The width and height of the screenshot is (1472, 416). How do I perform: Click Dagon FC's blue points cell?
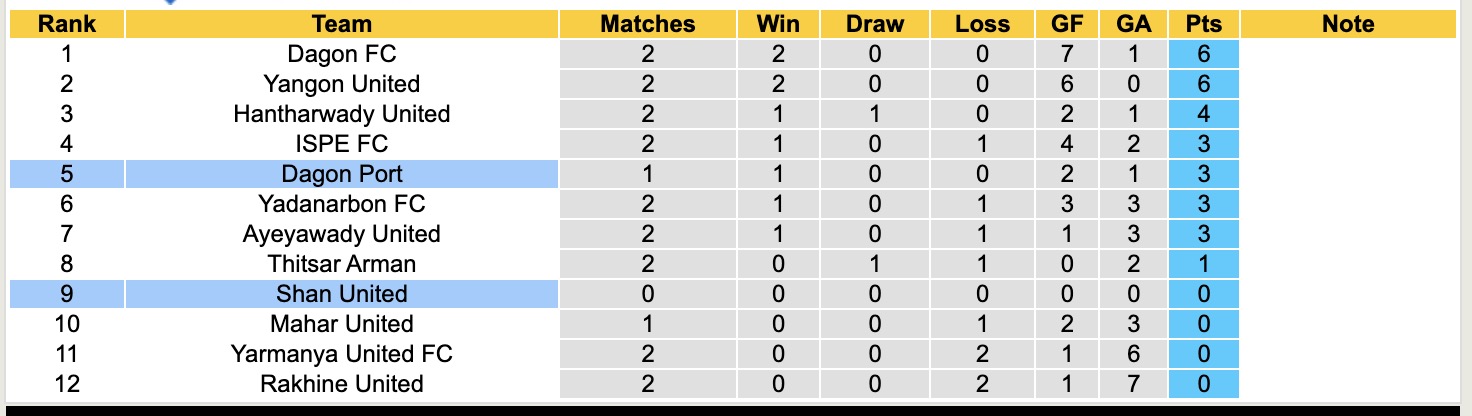click(1203, 54)
